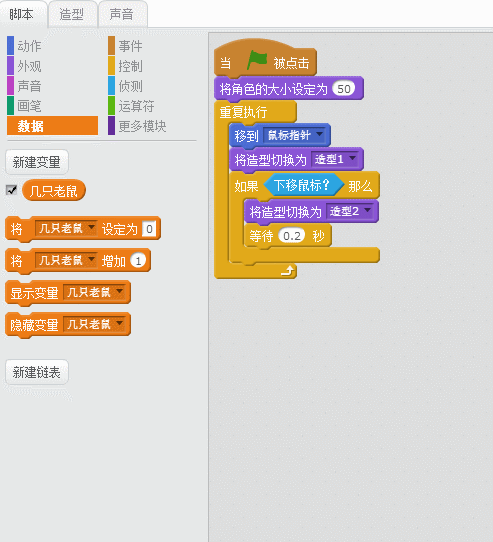Click the green flag on the hat block

click(x=257, y=60)
